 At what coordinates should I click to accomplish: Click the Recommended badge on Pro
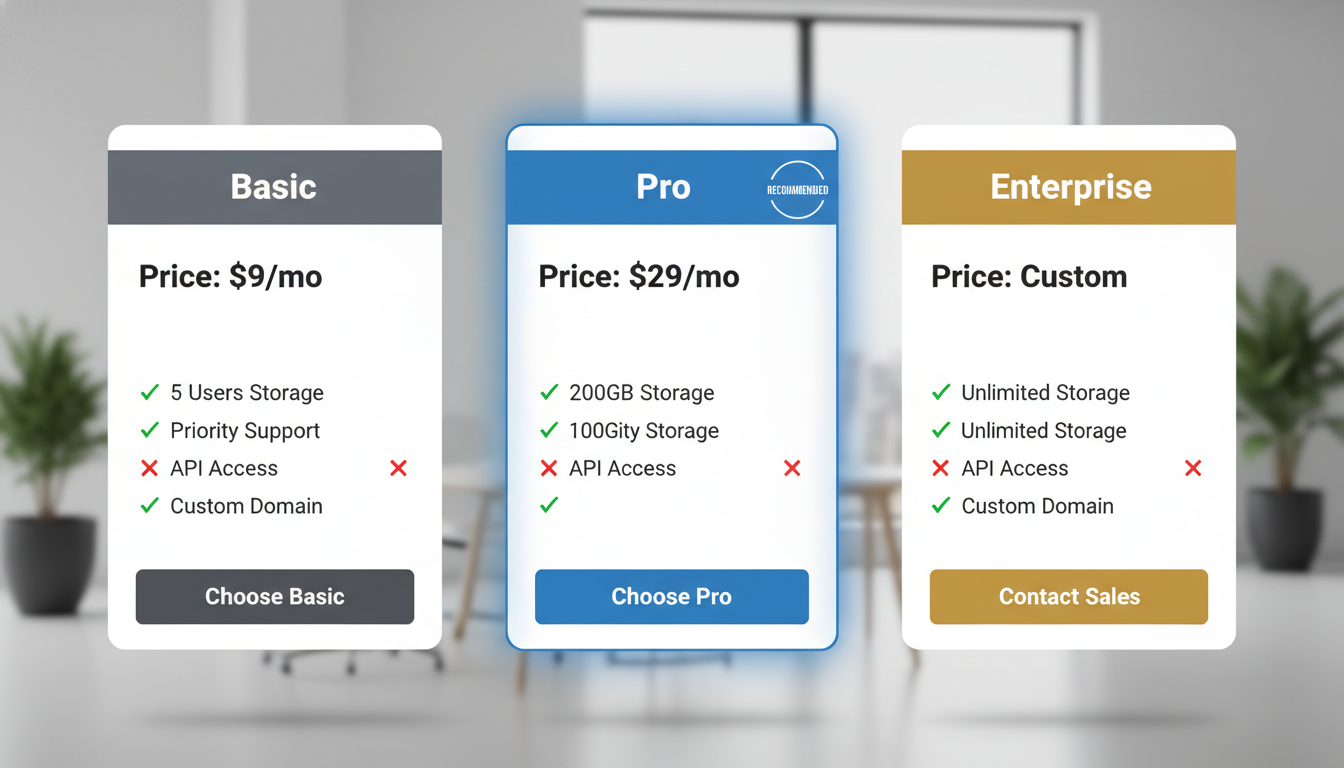pos(797,189)
